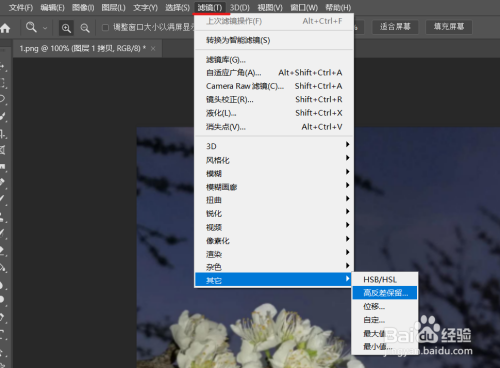500x368 pixels.
Task: Select the Frame tool in the toolbar
Action: click(x=3, y=150)
